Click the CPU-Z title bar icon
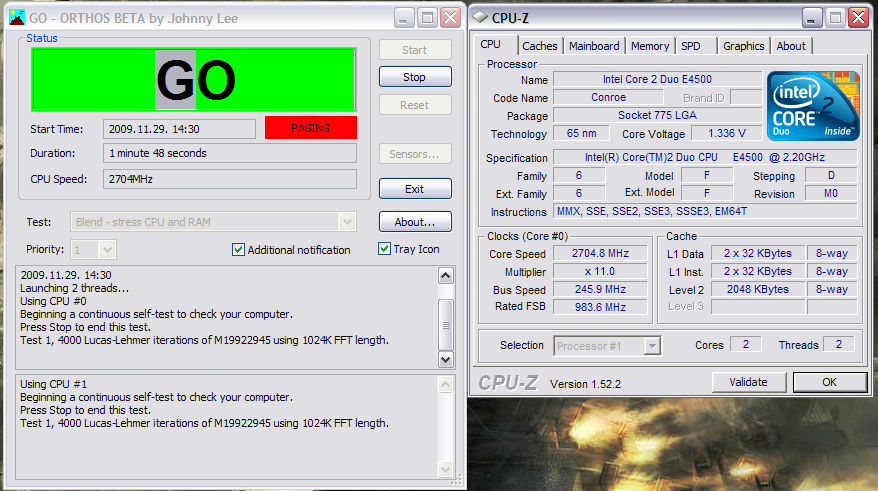The image size is (878, 491). 480,18
